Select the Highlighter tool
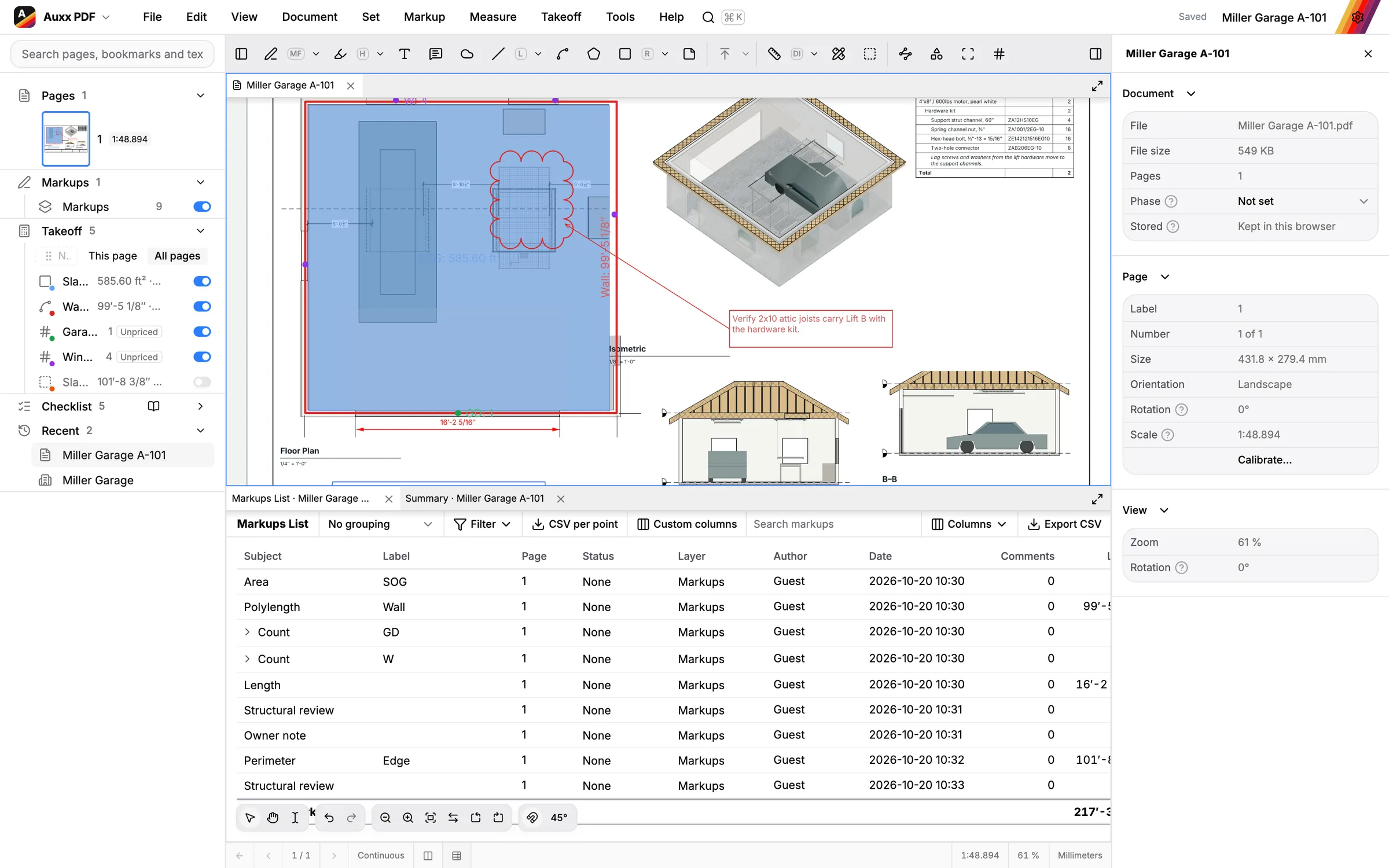 tap(340, 54)
